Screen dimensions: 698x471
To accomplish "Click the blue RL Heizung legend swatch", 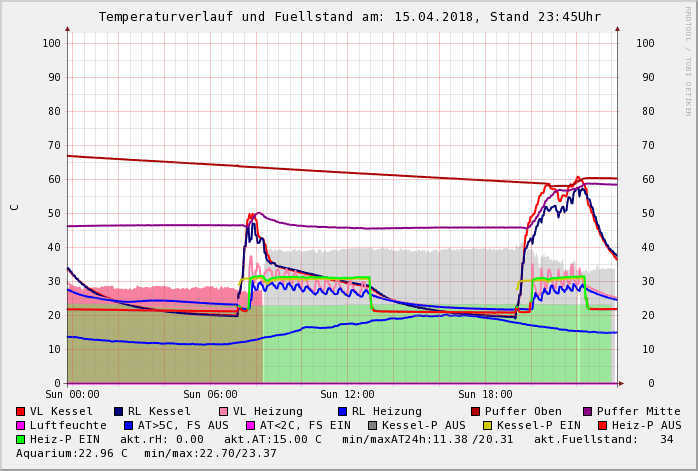I will [342, 411].
